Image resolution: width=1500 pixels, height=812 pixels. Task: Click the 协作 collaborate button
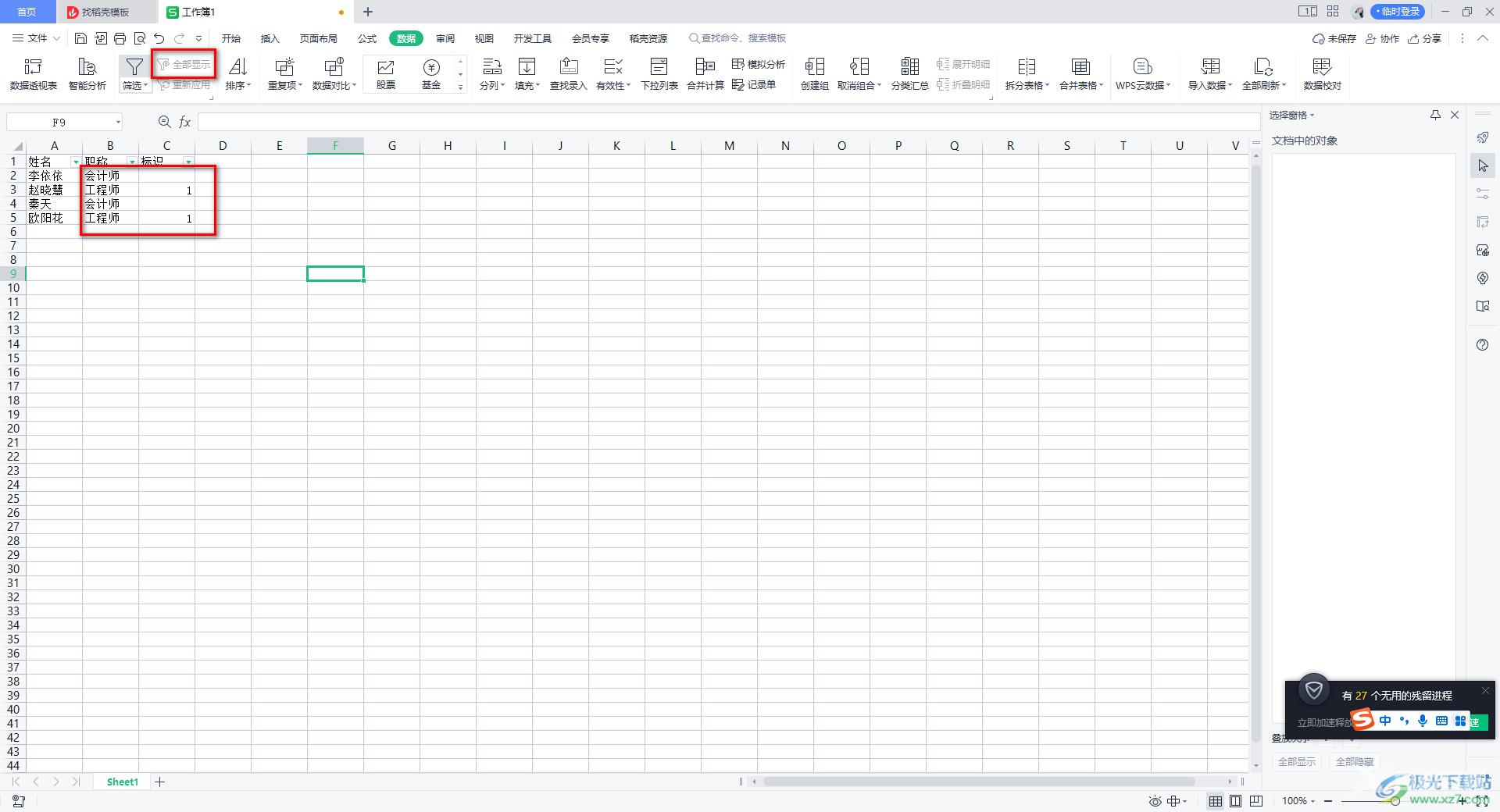click(1382, 38)
